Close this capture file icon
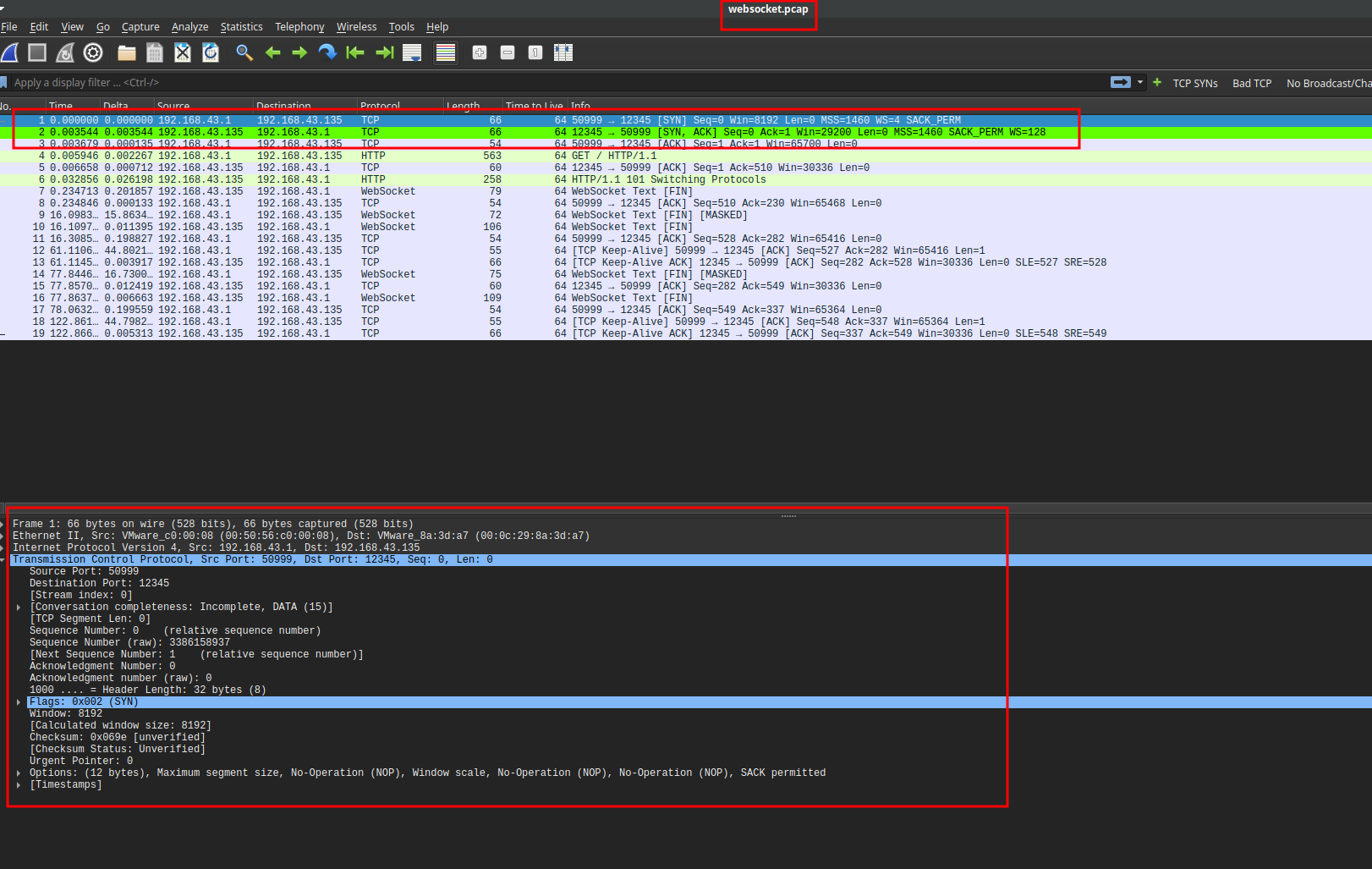Image resolution: width=1372 pixels, height=869 pixels. (x=183, y=52)
